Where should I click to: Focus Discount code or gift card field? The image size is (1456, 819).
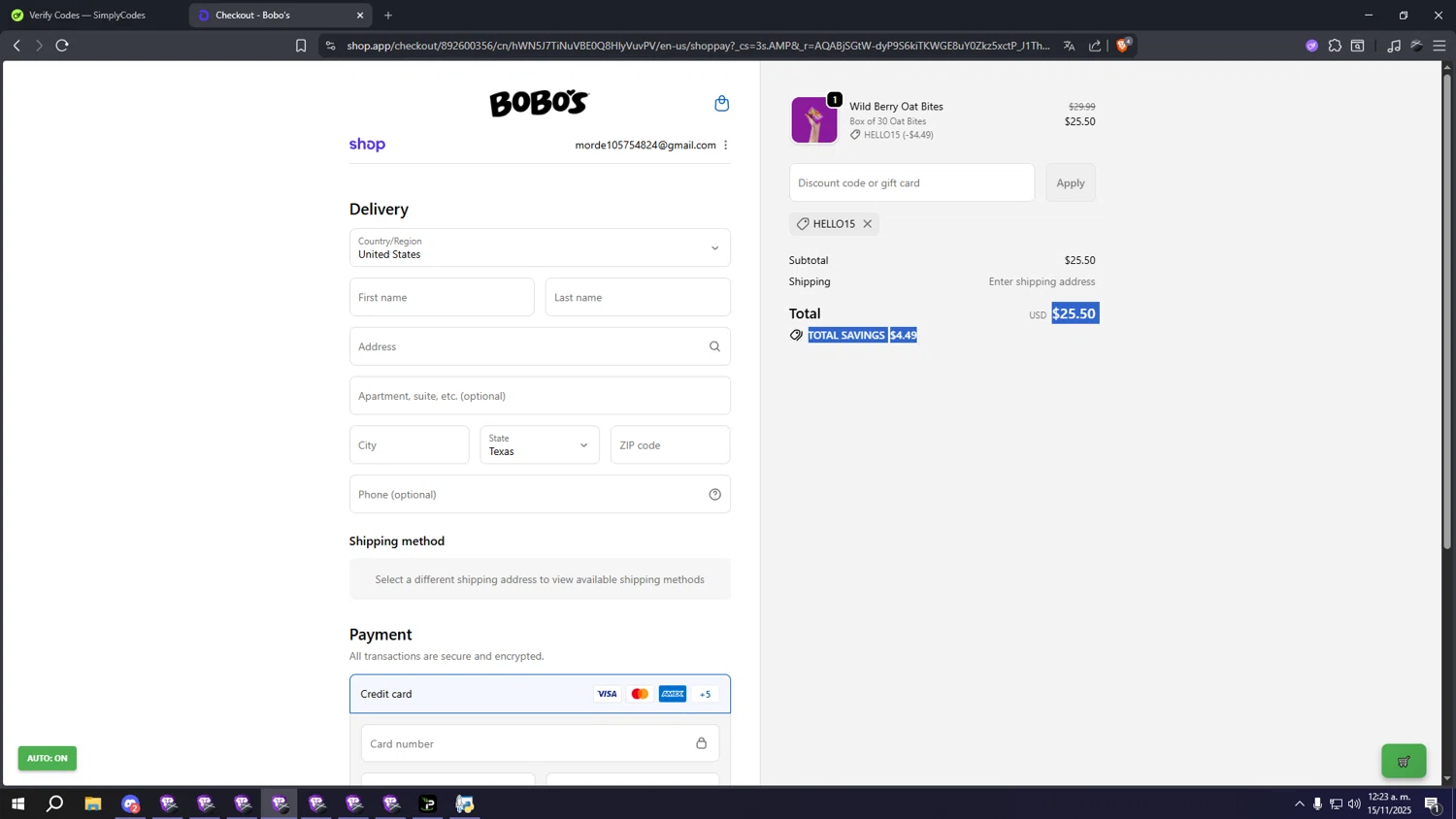pyautogui.click(x=911, y=182)
